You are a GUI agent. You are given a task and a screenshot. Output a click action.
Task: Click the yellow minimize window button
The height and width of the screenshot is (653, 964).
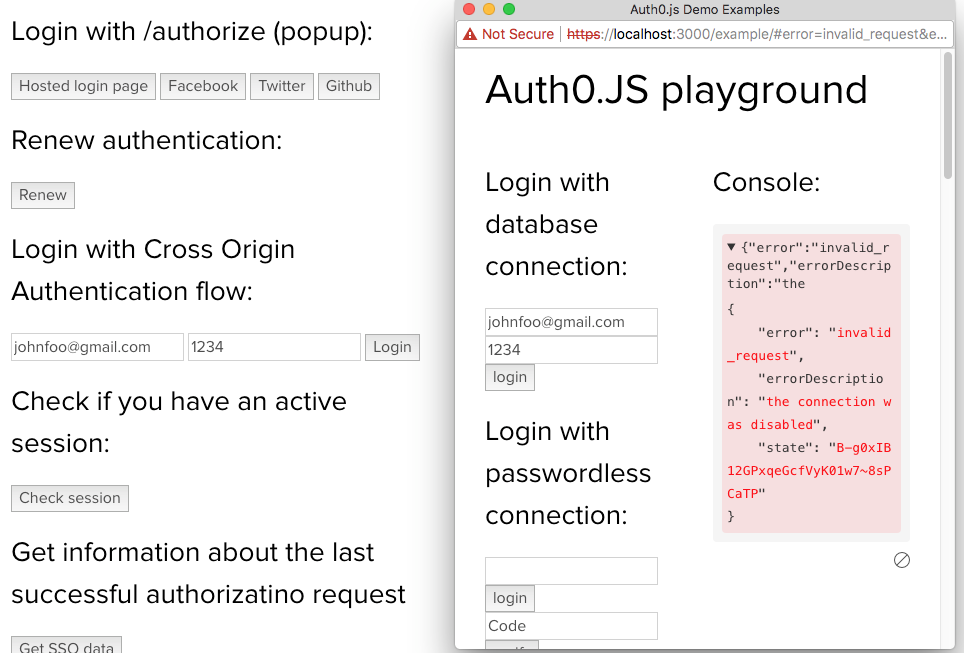click(x=489, y=9)
